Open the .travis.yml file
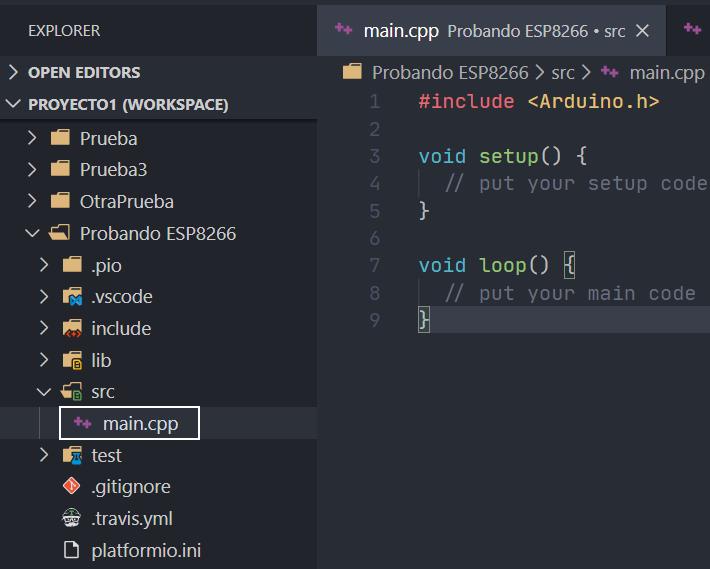Screen dimensions: 710x569 point(132,518)
